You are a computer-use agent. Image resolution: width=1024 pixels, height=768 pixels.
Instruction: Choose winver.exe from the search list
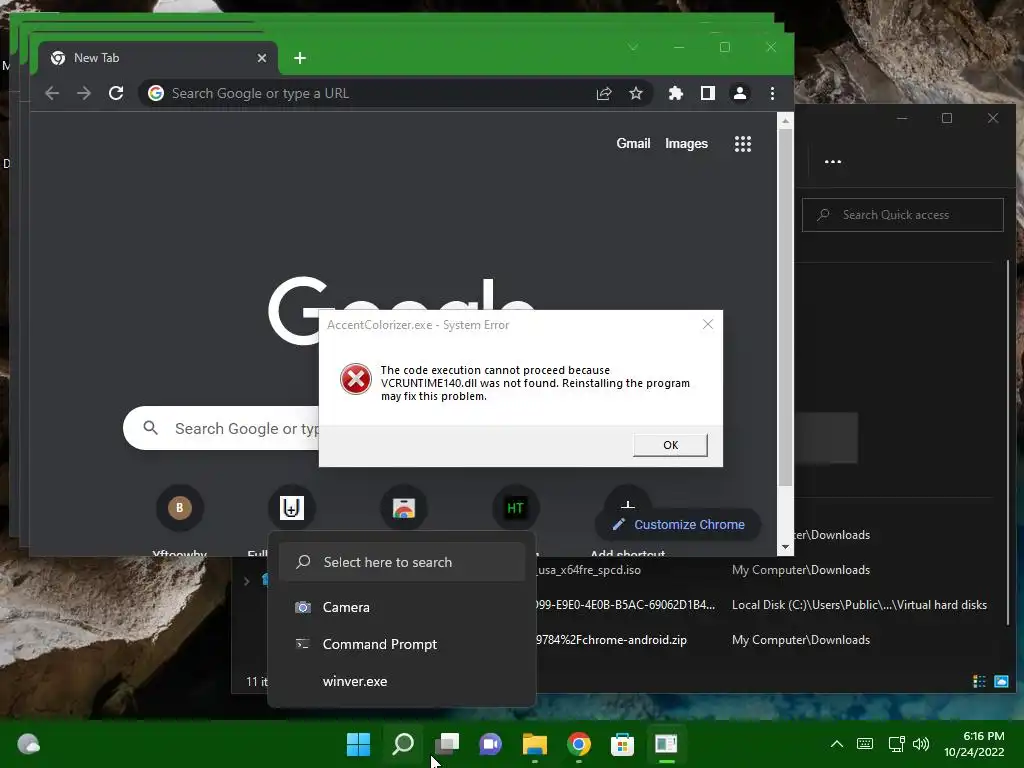point(402,681)
